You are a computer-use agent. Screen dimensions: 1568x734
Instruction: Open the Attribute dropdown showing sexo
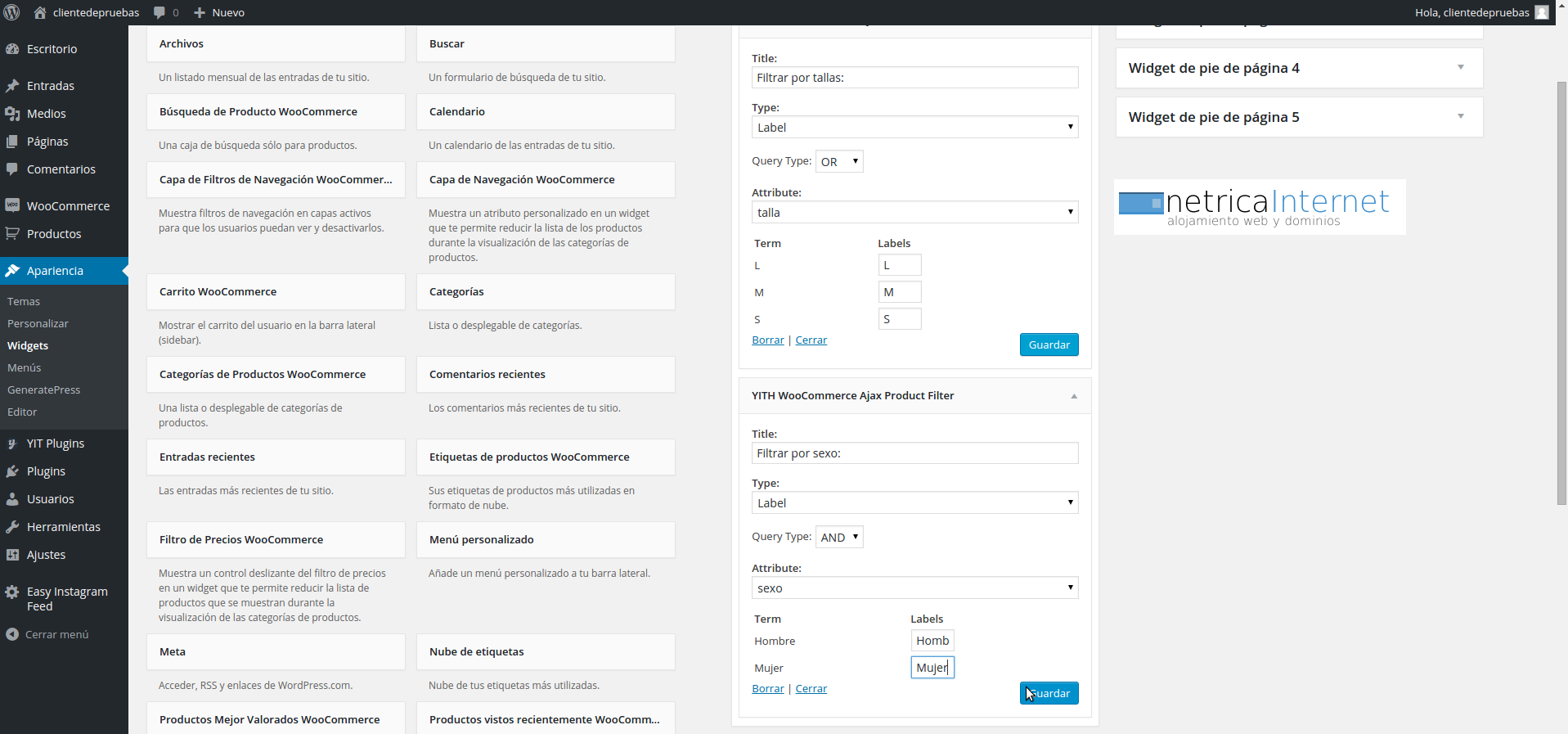tap(914, 588)
